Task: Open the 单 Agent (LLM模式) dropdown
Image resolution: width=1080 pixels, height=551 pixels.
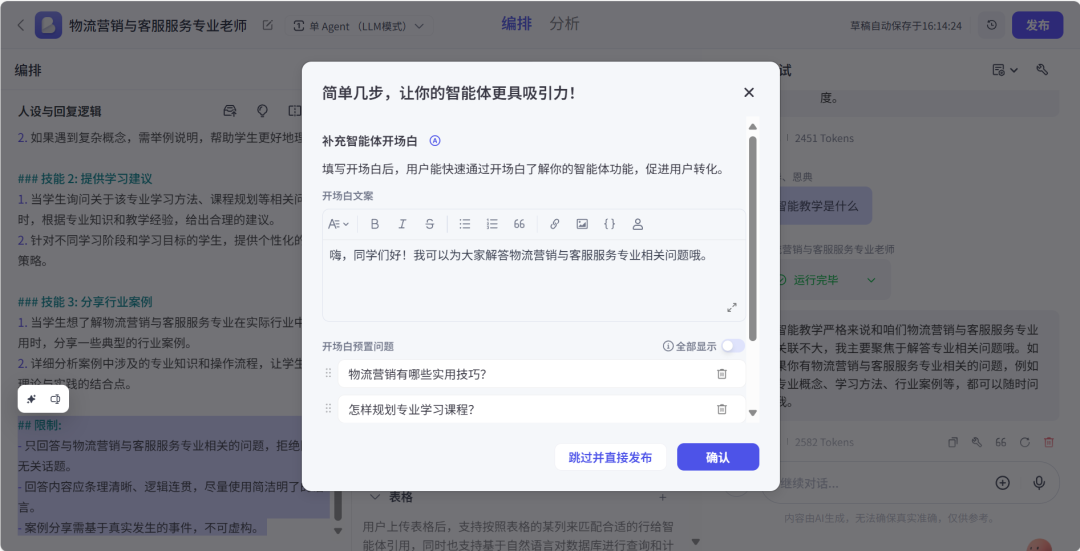Action: (x=359, y=26)
